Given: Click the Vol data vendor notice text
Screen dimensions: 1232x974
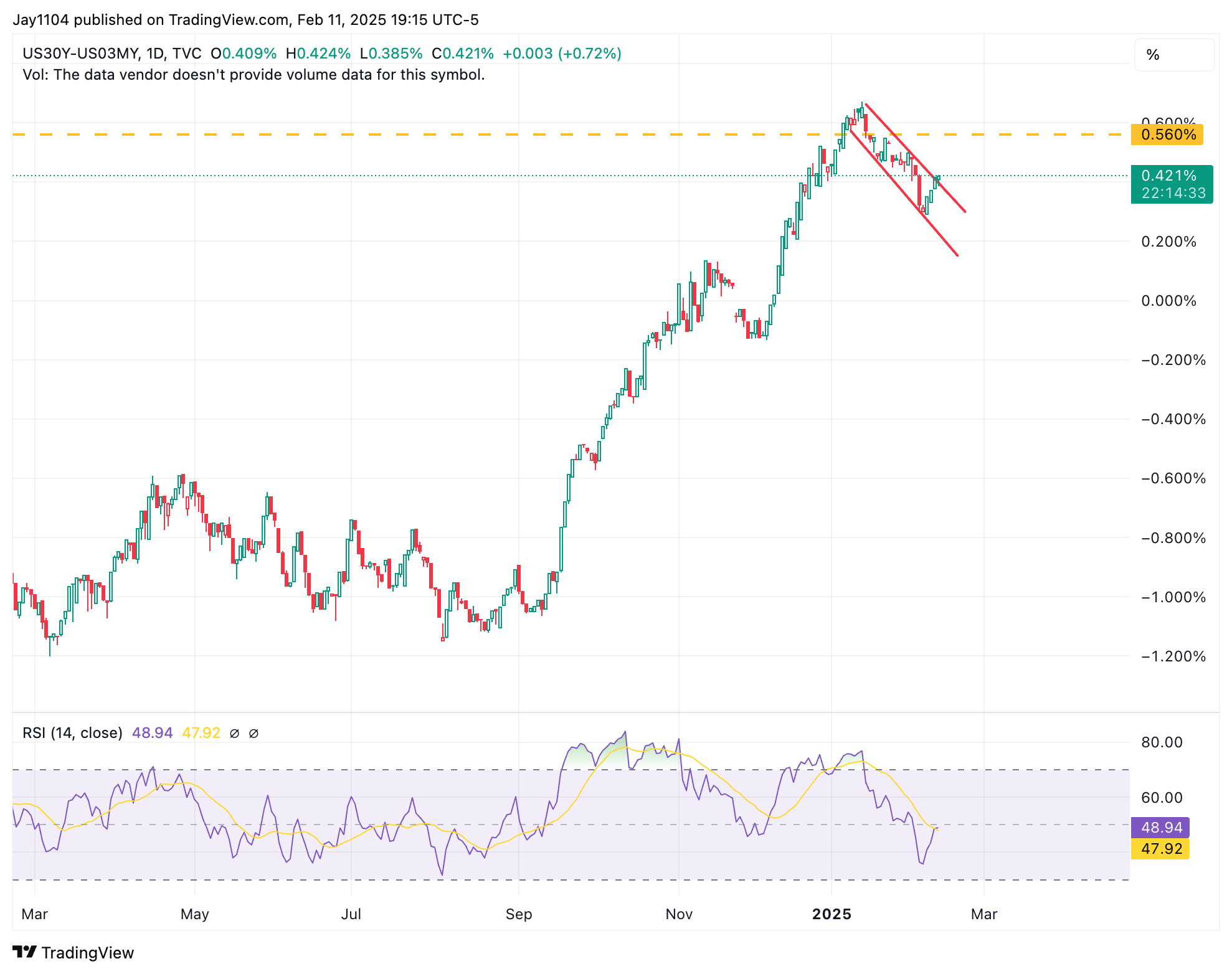Looking at the screenshot, I should tap(254, 75).
